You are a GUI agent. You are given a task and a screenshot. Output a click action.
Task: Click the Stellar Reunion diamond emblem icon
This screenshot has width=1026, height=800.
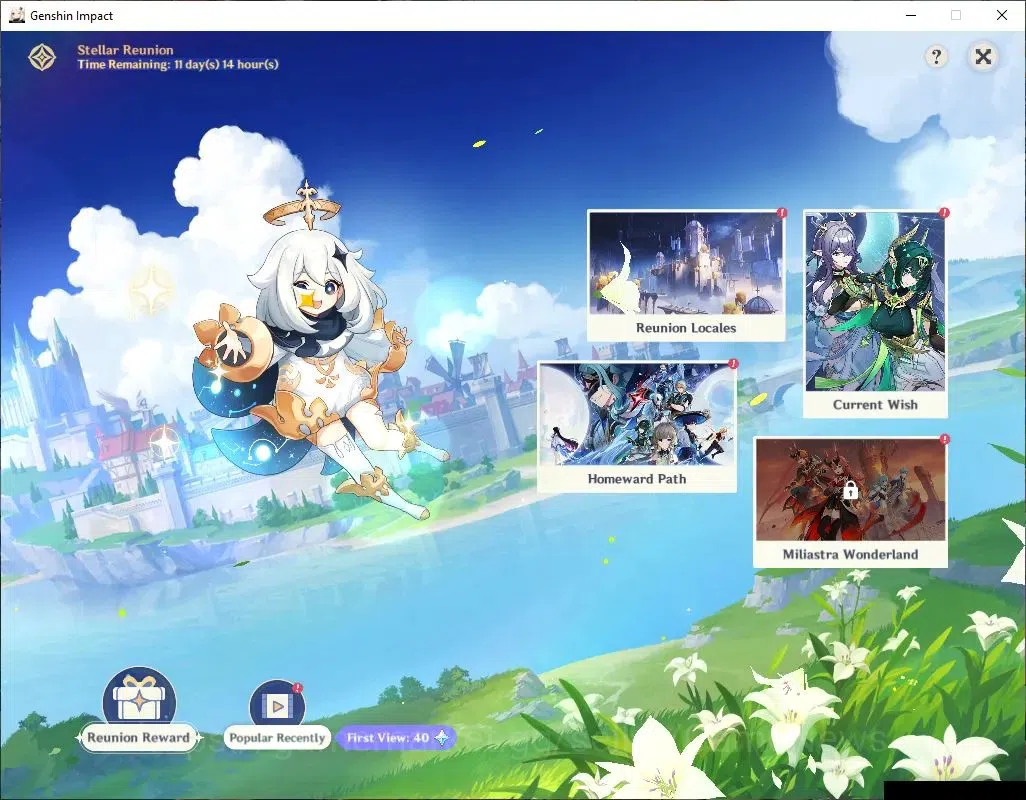point(42,58)
